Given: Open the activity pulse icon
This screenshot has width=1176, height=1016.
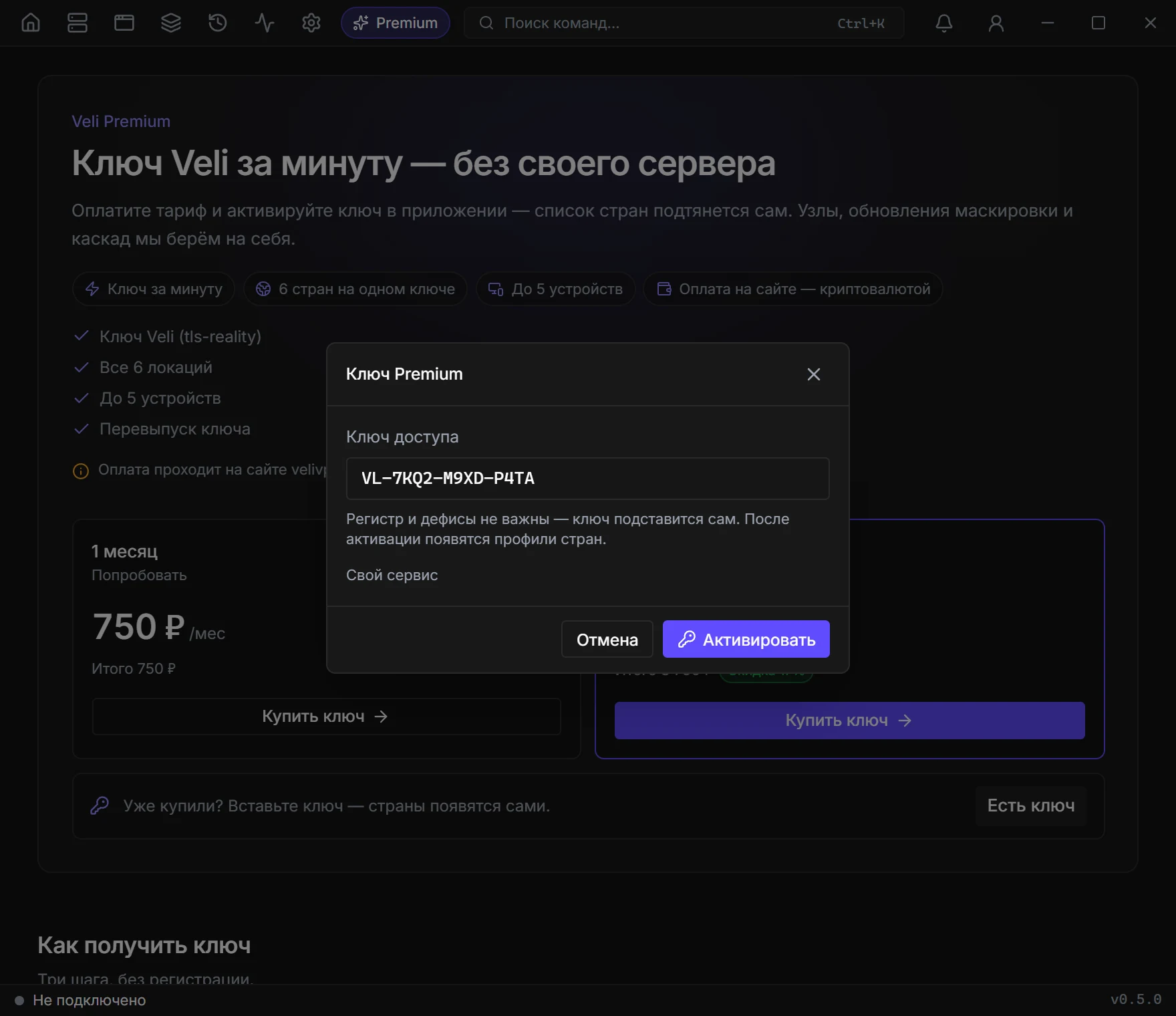Looking at the screenshot, I should point(265,23).
